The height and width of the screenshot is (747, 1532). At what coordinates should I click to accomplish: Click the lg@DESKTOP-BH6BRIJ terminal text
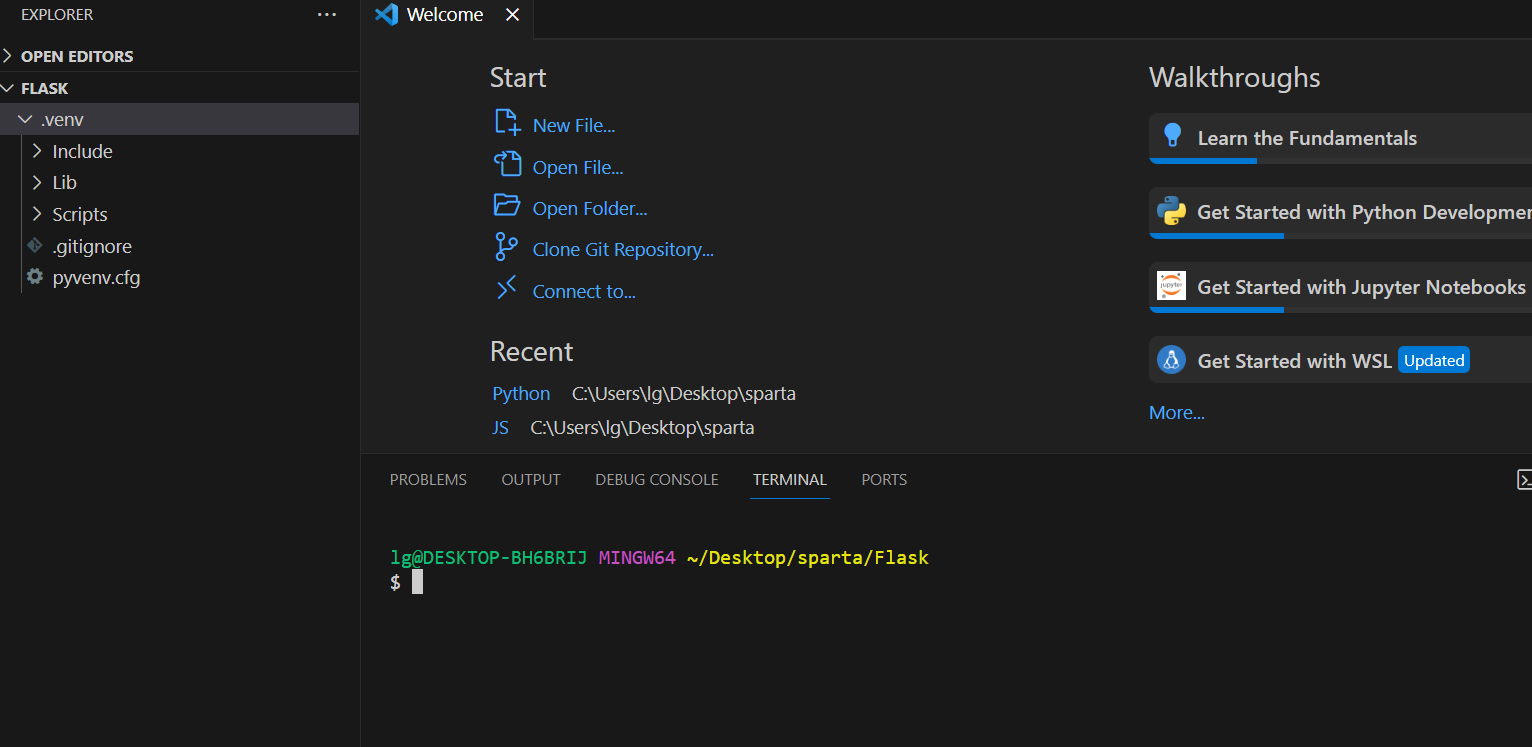(488, 558)
